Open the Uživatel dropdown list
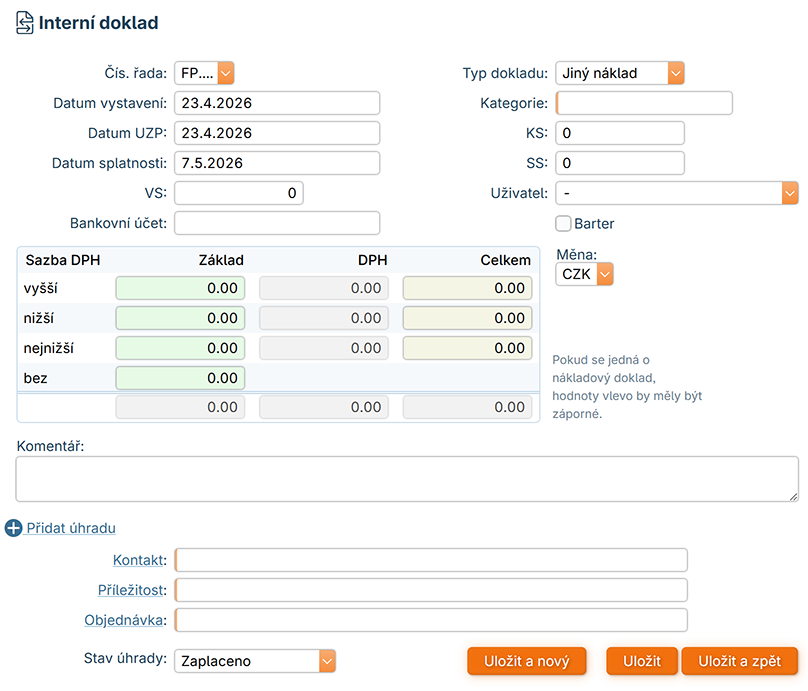Screen dimensions: 808x691 677,193
